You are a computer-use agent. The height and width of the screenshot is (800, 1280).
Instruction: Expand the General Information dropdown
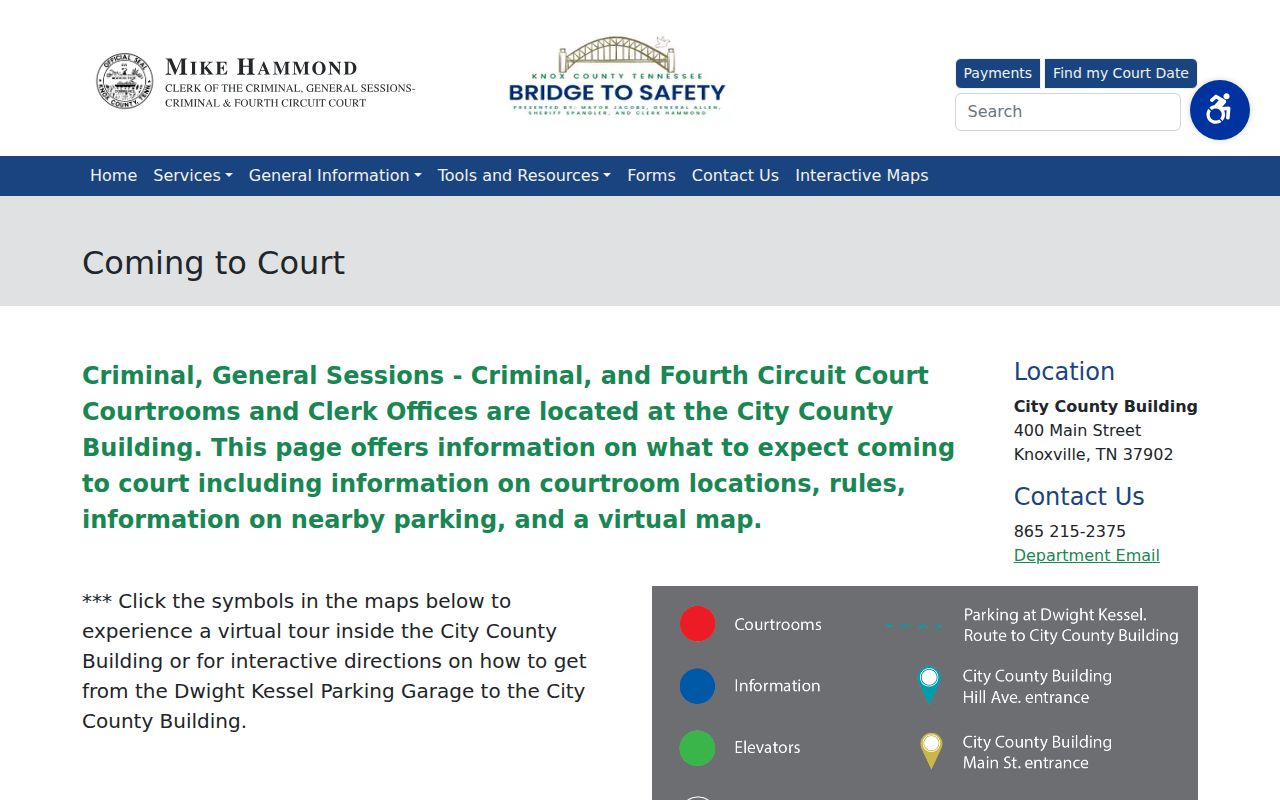tap(335, 175)
